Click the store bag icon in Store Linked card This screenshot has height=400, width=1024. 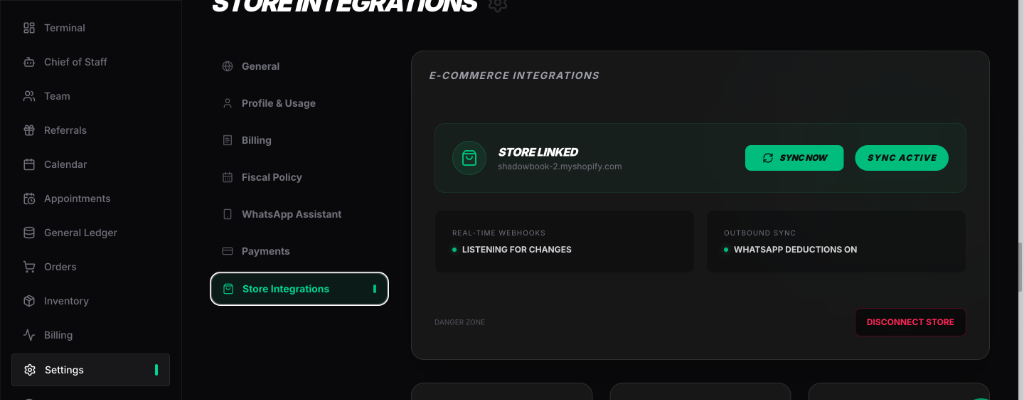tap(469, 158)
